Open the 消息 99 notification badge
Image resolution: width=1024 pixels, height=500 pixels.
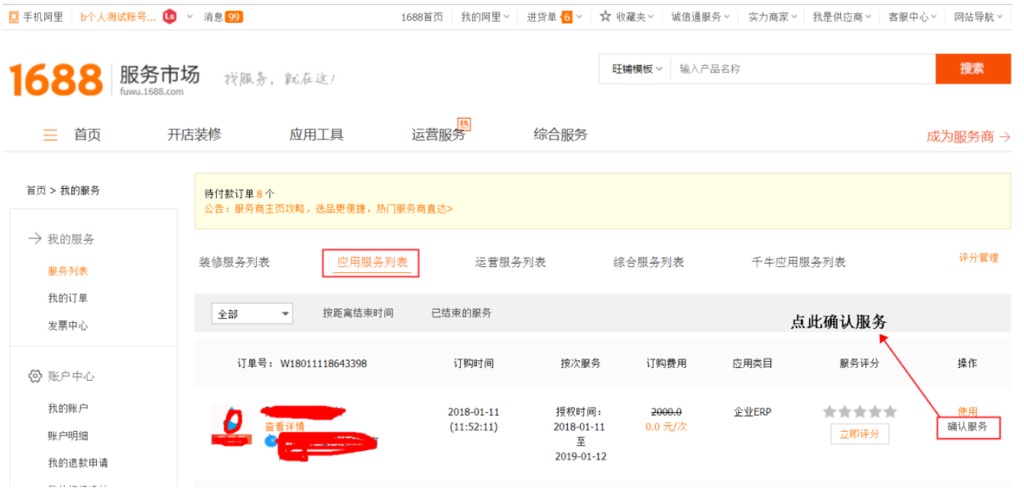click(234, 17)
